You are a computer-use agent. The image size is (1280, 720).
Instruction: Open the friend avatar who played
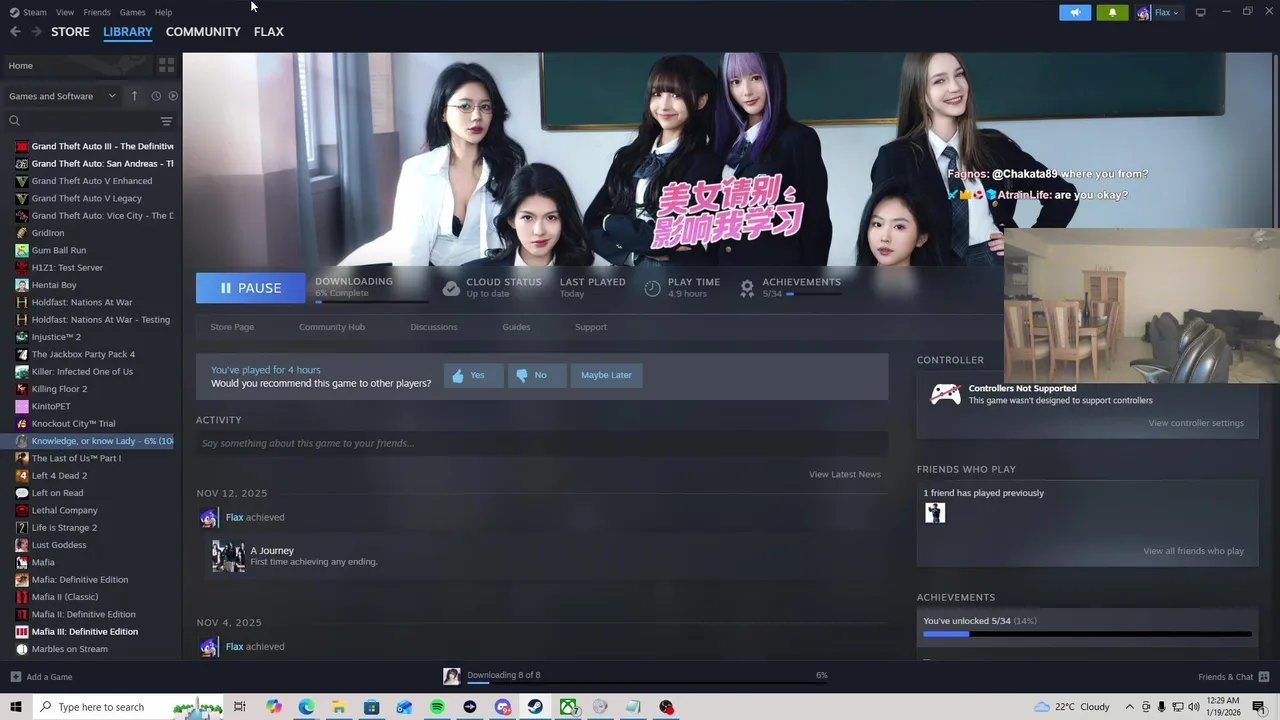935,513
